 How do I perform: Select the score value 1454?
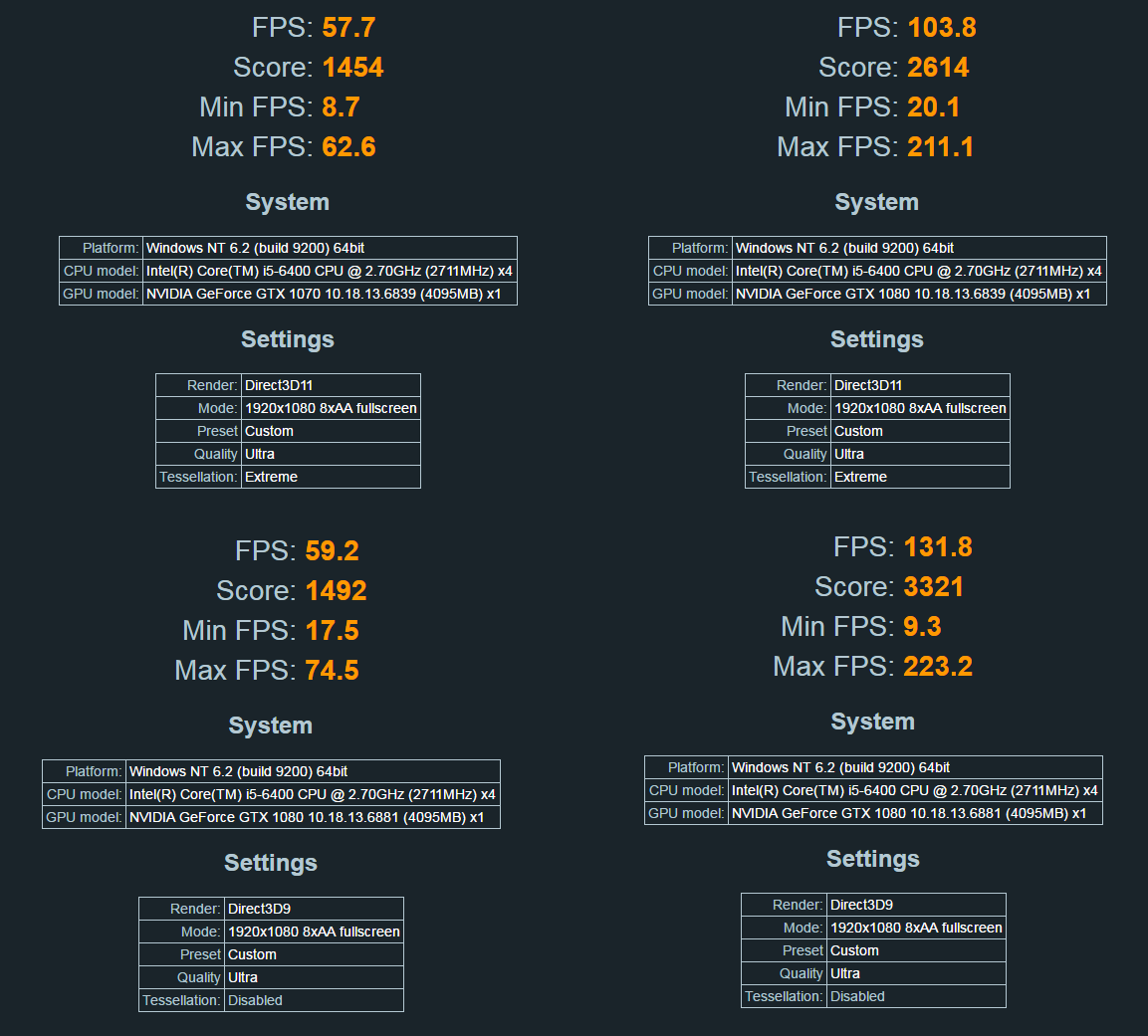(352, 68)
